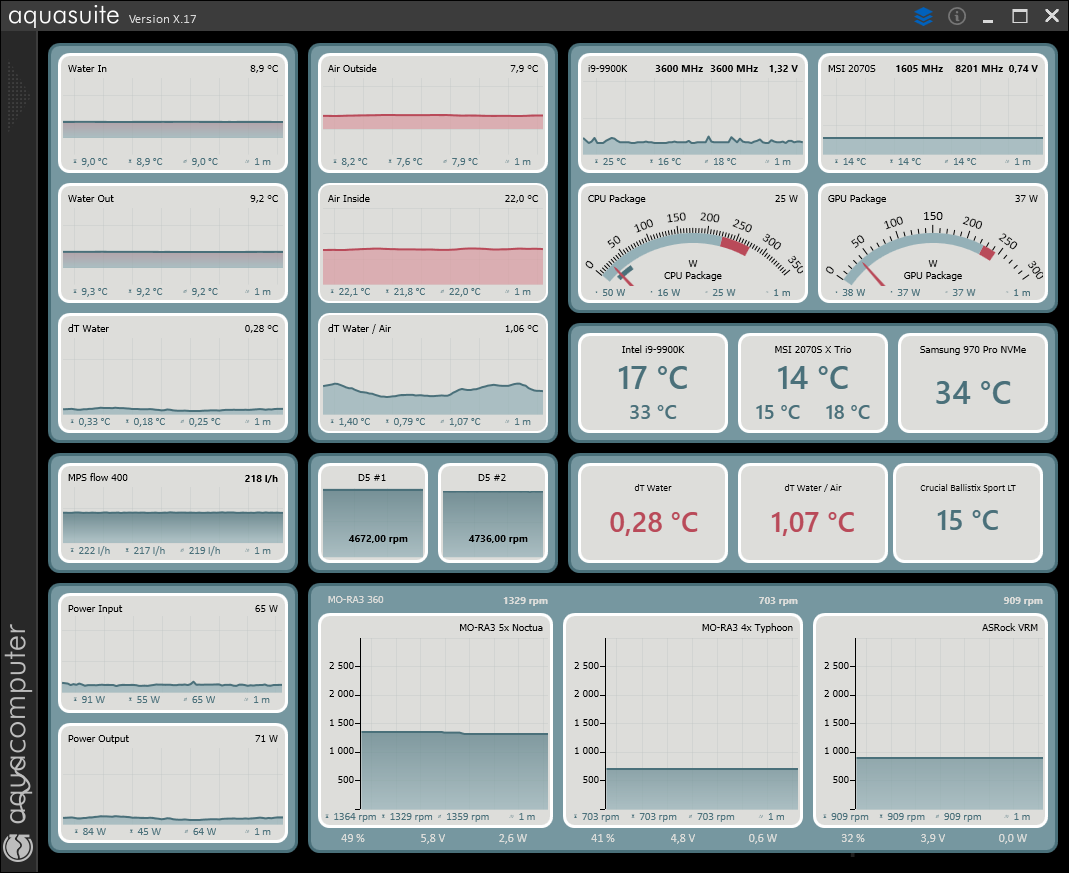
Task: Select the MSI 2070S clock chart
Action: (x=933, y=114)
